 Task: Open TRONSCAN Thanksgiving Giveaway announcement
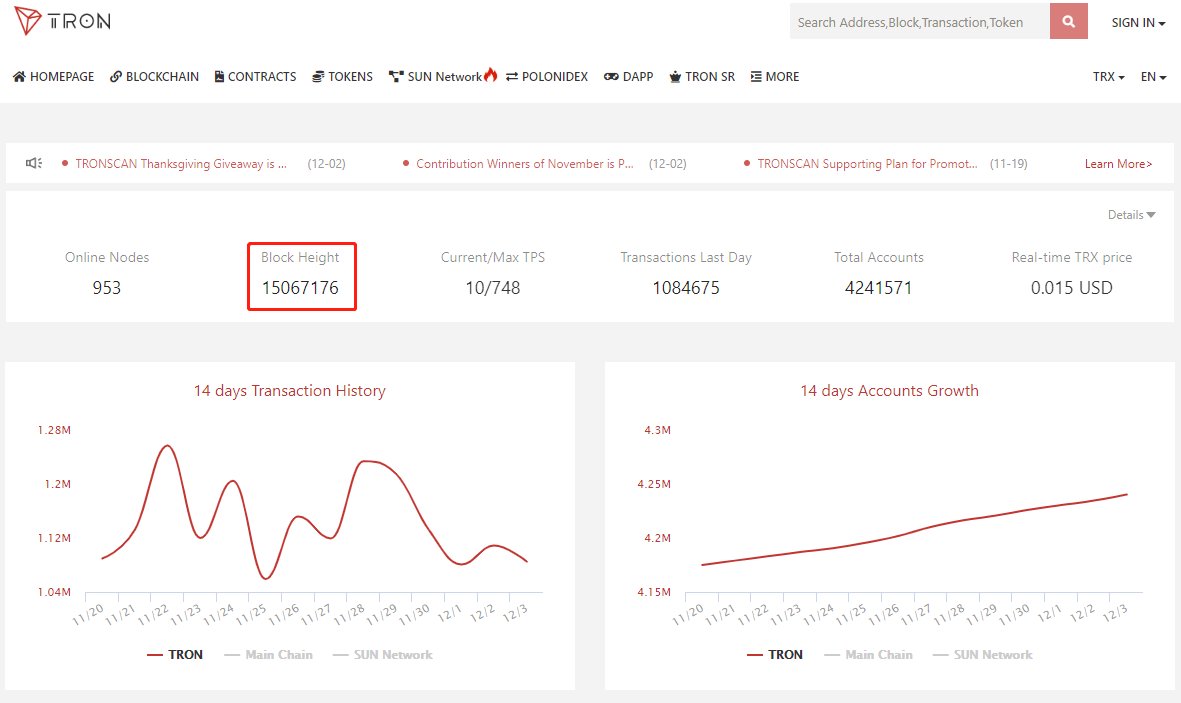[181, 164]
